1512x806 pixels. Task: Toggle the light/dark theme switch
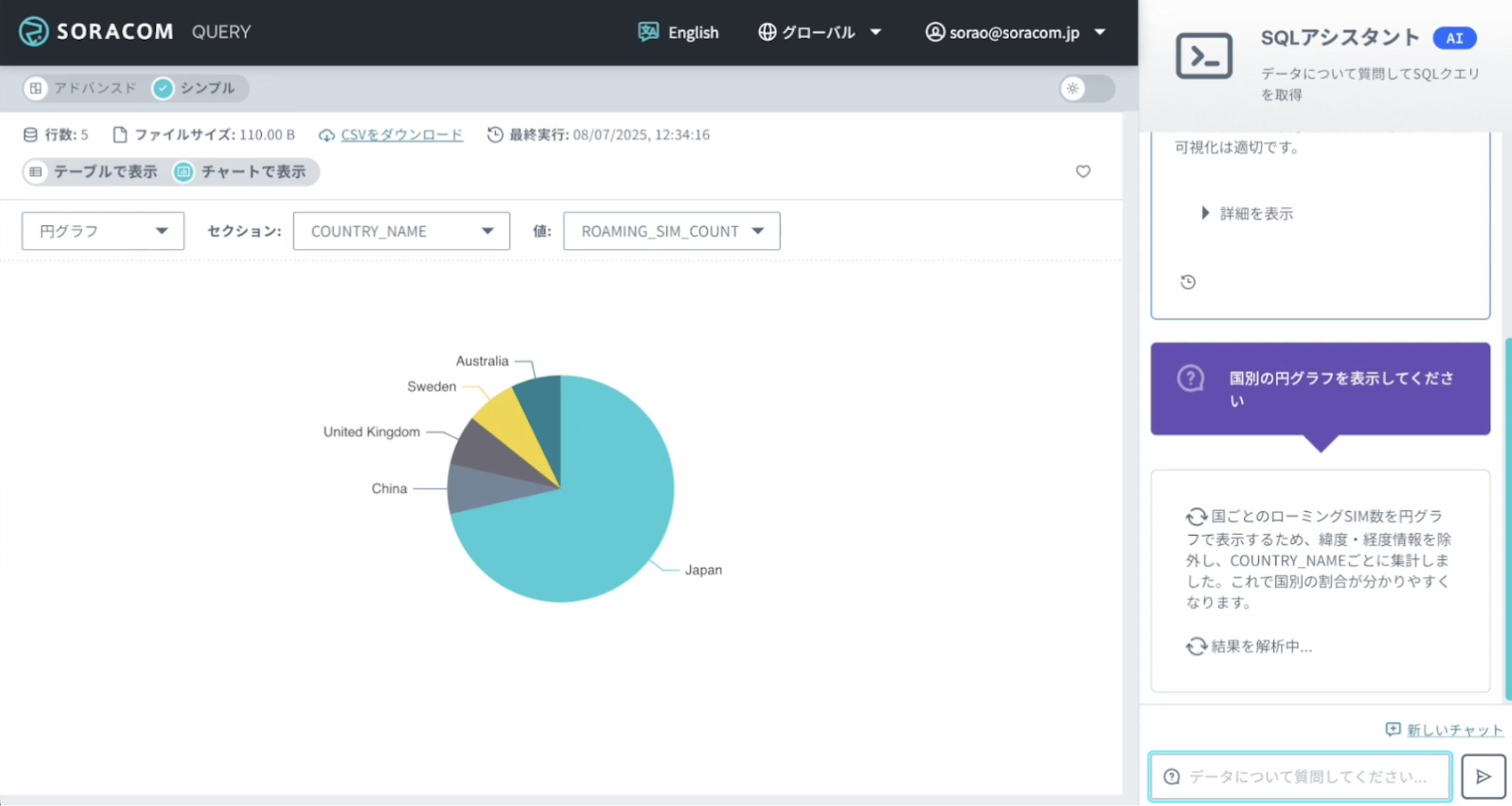pyautogui.click(x=1086, y=89)
